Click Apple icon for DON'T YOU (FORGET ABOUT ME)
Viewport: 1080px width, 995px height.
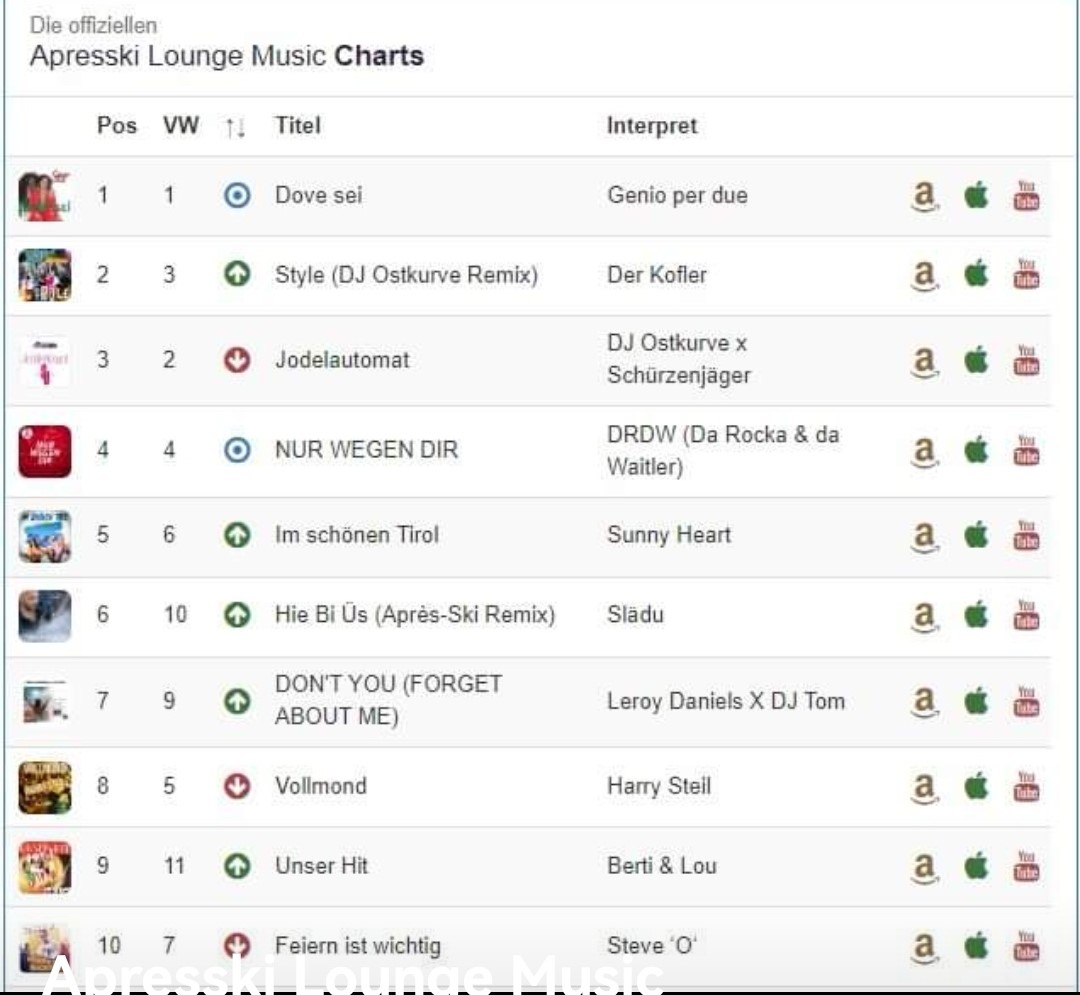tap(976, 701)
